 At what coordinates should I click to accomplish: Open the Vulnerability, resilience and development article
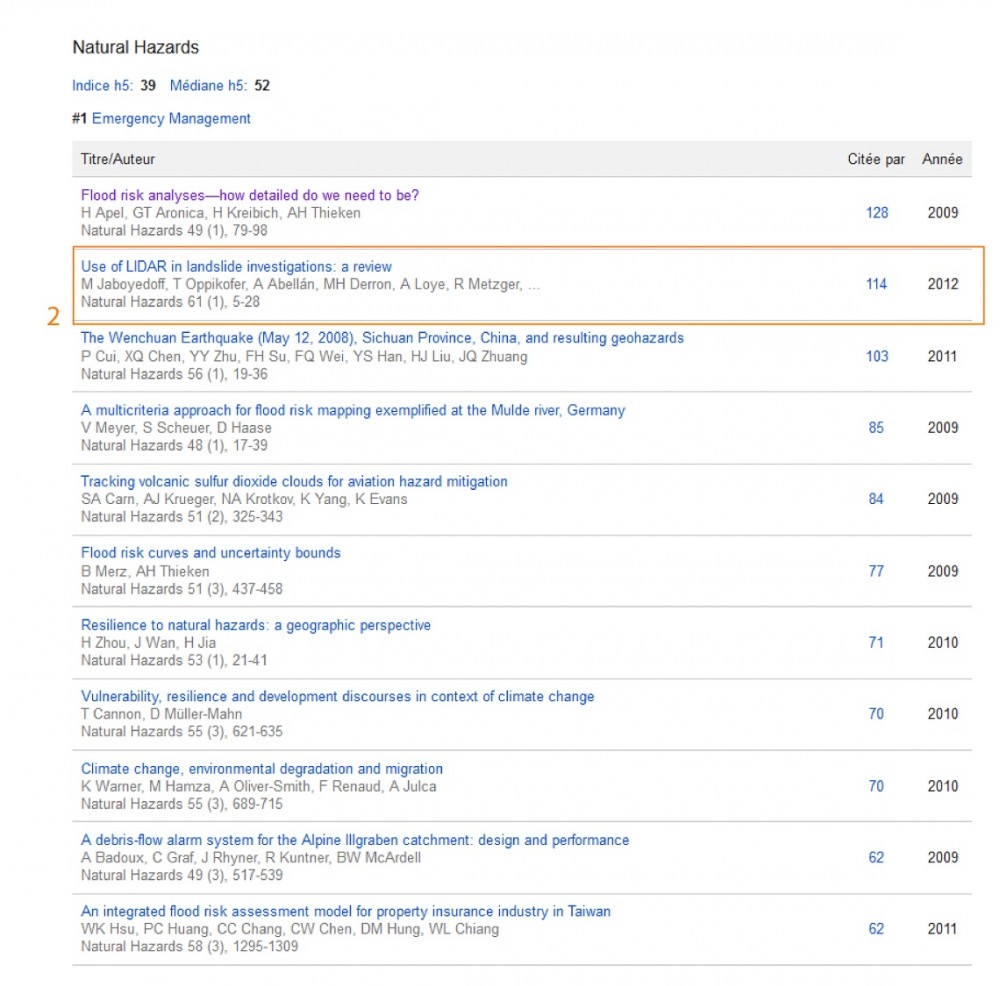click(x=337, y=696)
